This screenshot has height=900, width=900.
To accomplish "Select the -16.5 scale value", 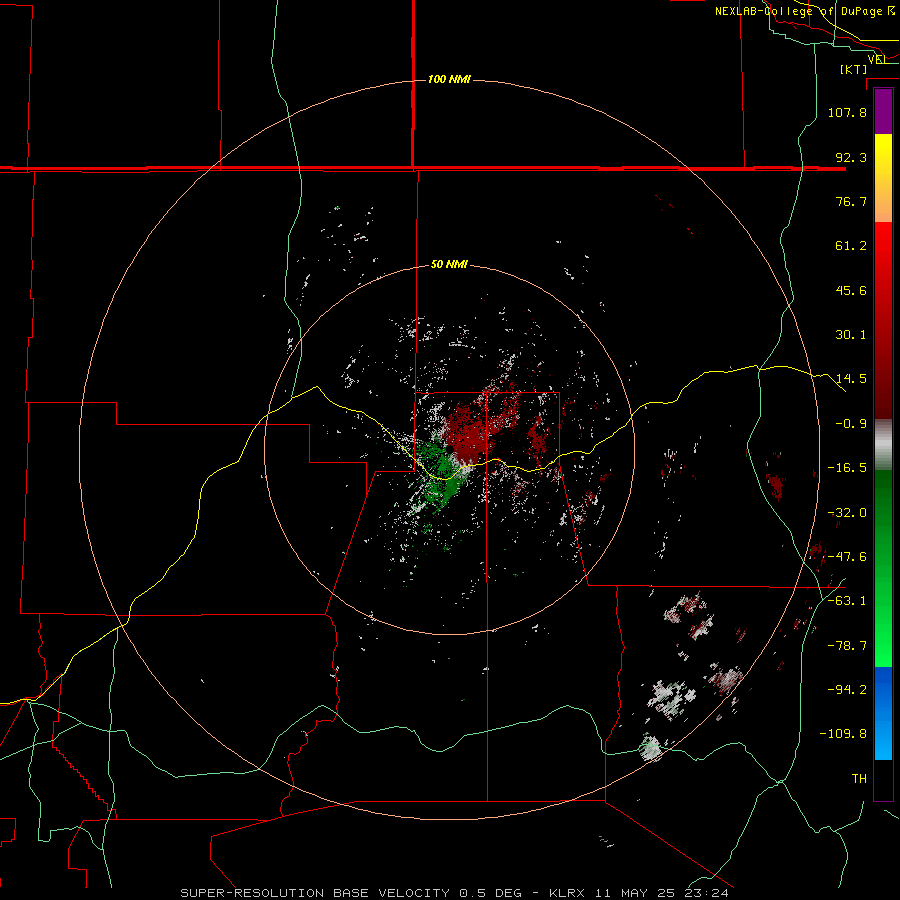I will pos(847,468).
